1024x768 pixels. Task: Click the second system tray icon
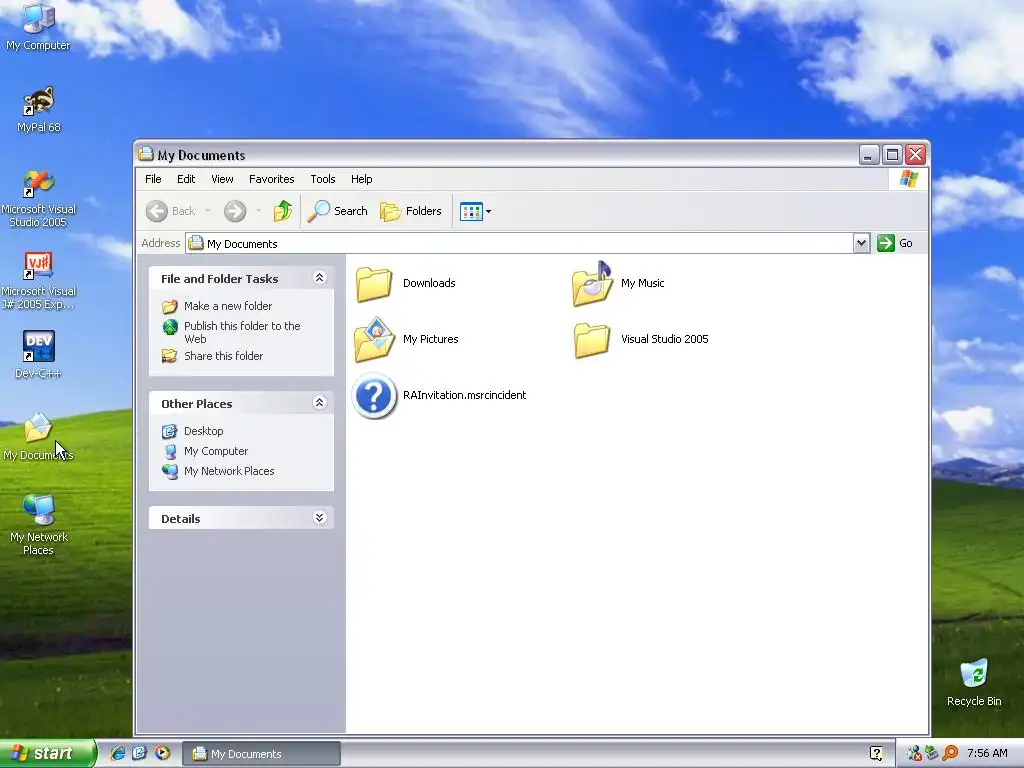click(931, 754)
